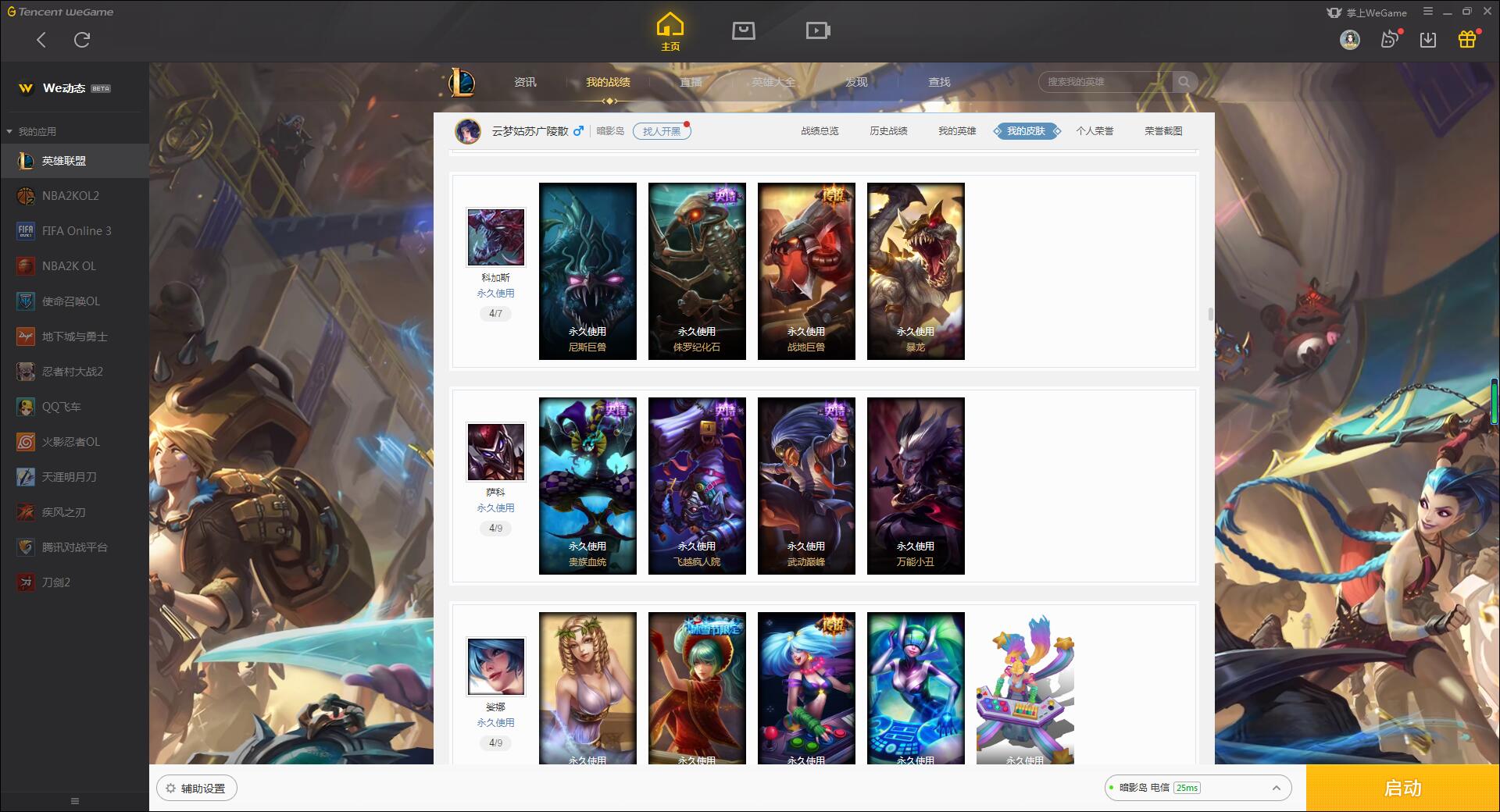Collapse the 我的应用 section

31,131
